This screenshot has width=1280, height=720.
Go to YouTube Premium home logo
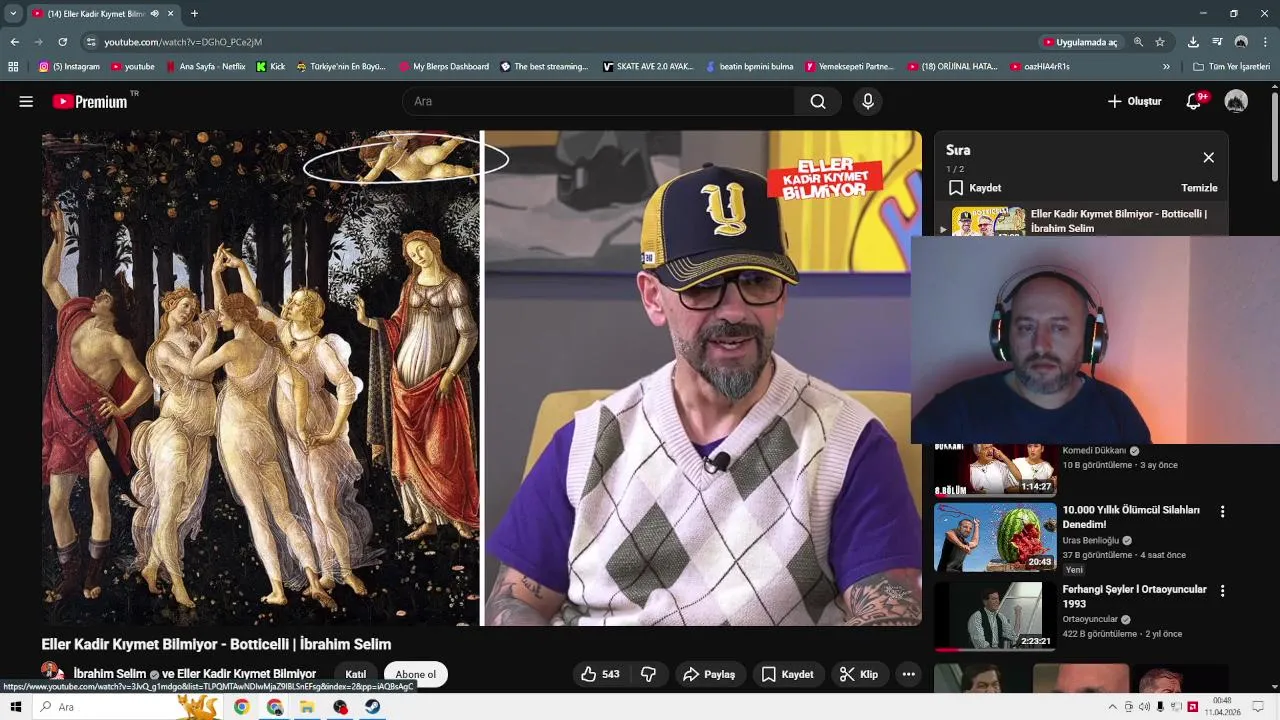(90, 101)
